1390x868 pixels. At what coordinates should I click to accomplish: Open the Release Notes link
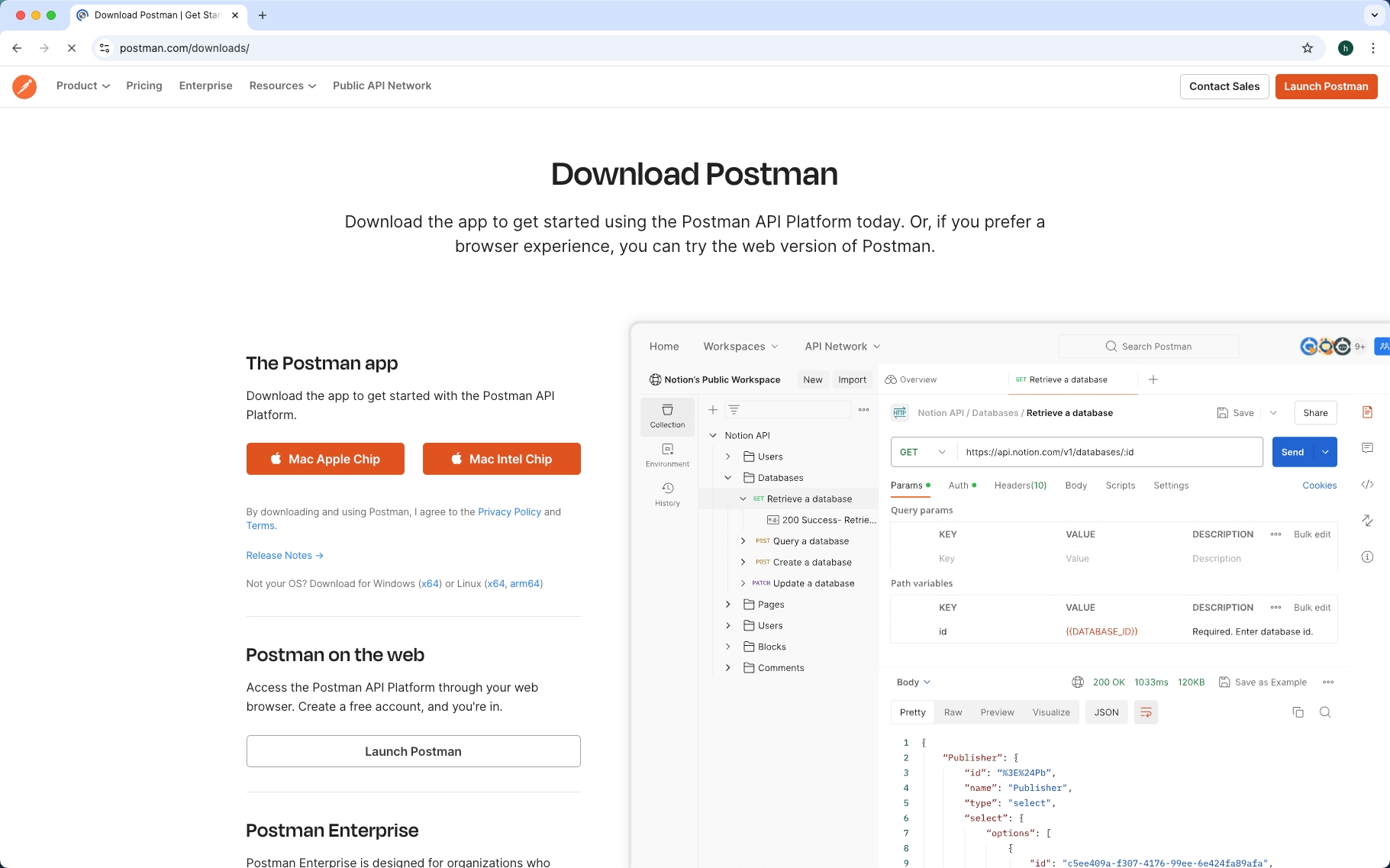(279, 555)
